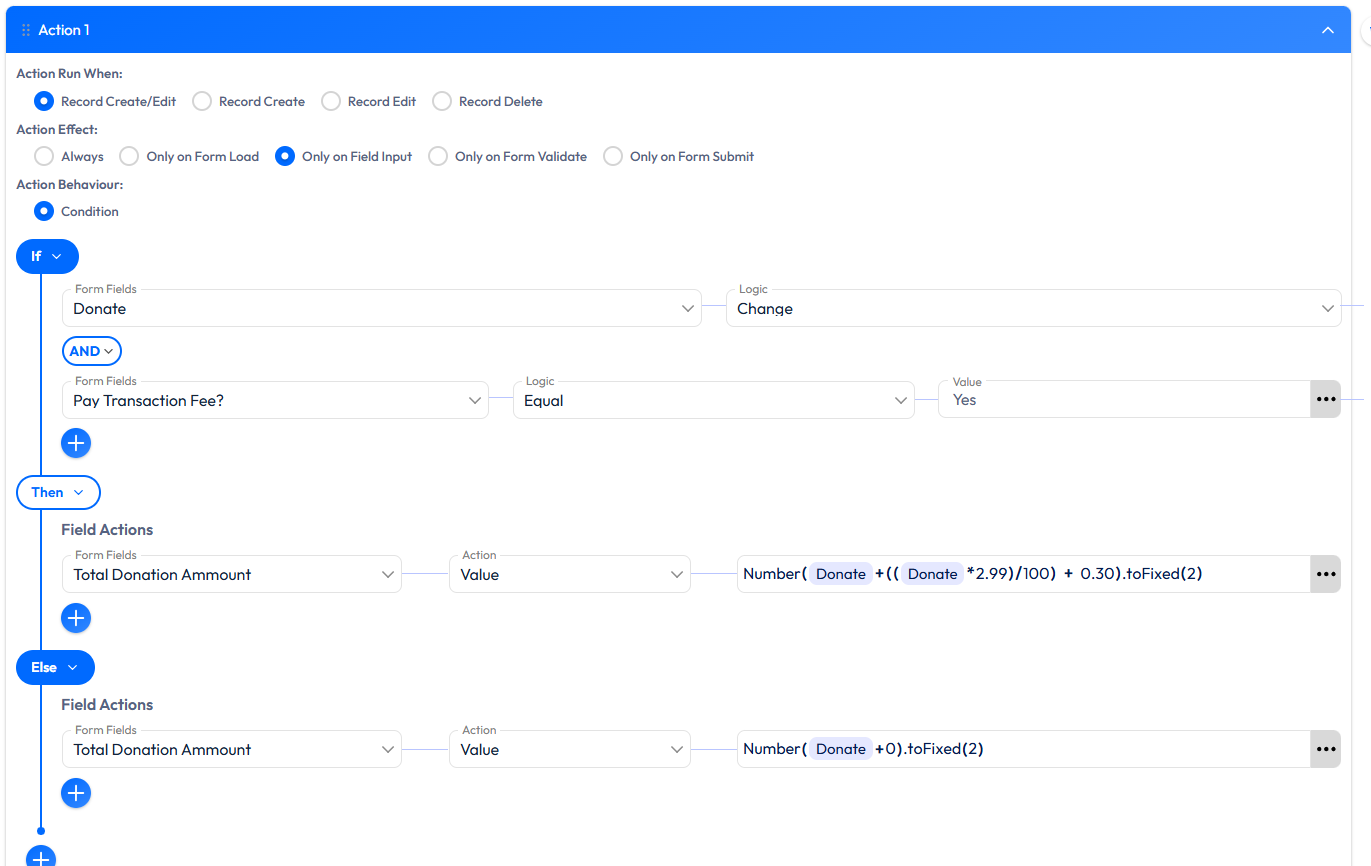
Task: Click the Donate+0 formula input
Action: tap(1024, 749)
